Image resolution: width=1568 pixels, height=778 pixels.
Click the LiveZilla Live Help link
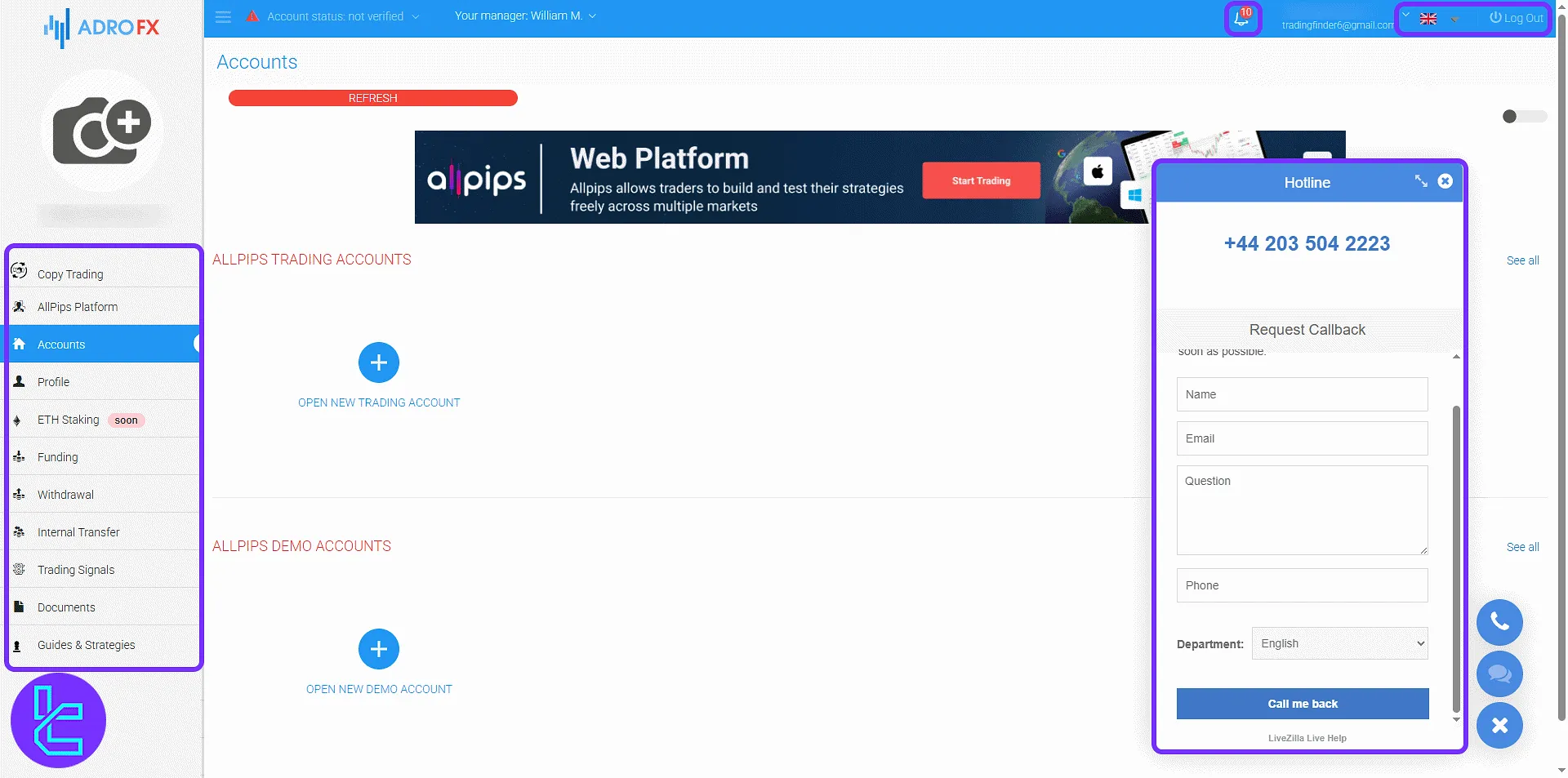(x=1307, y=738)
